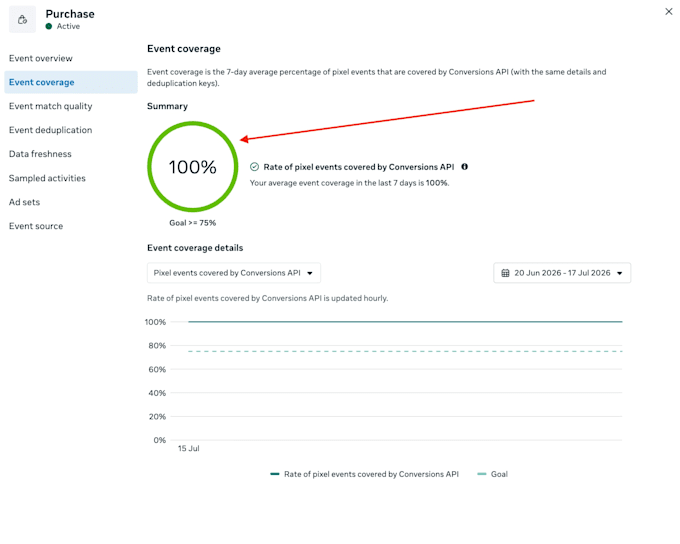Image resolution: width=680 pixels, height=544 pixels.
Task: Click the 100% coverage circle gauge
Action: coord(193,167)
